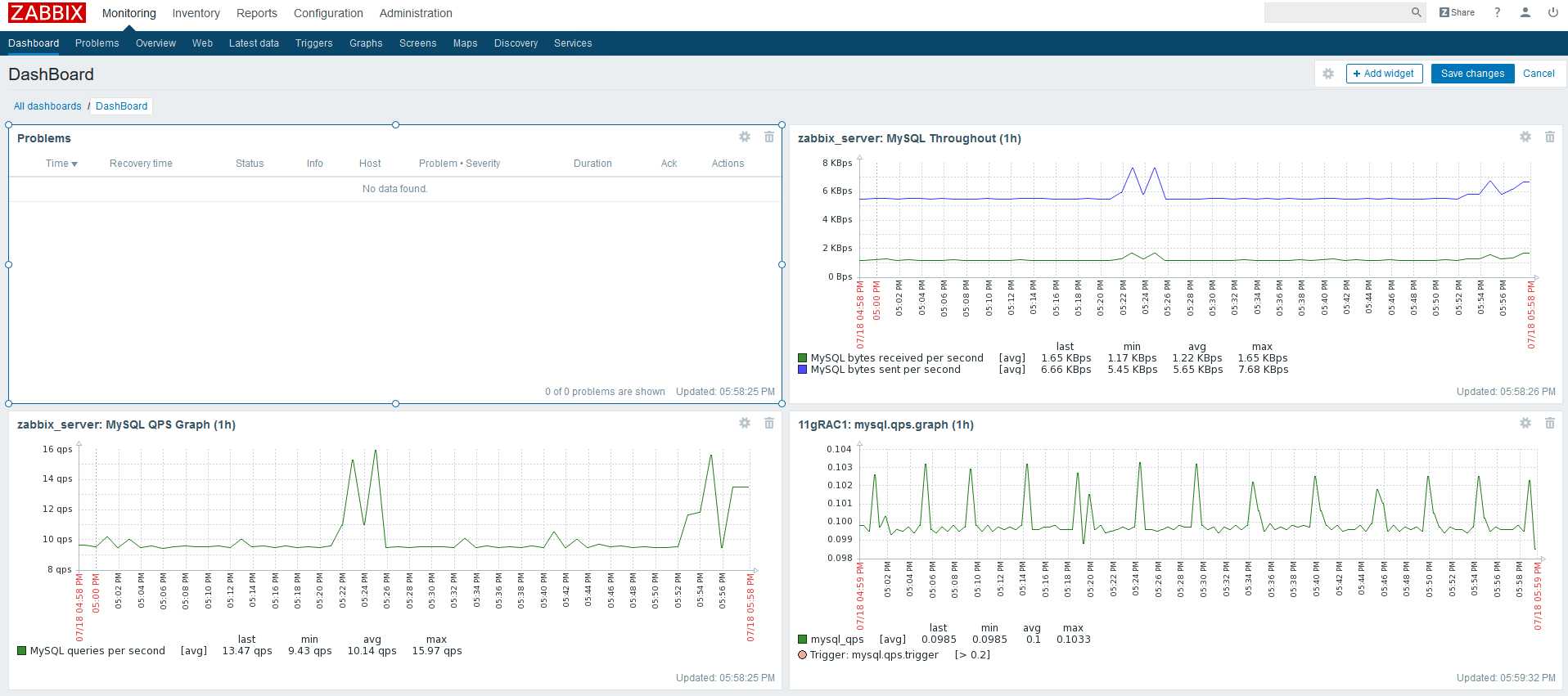This screenshot has height=696, width=1568.
Task: Click the DashBoard breadcrumb link
Action: click(121, 106)
